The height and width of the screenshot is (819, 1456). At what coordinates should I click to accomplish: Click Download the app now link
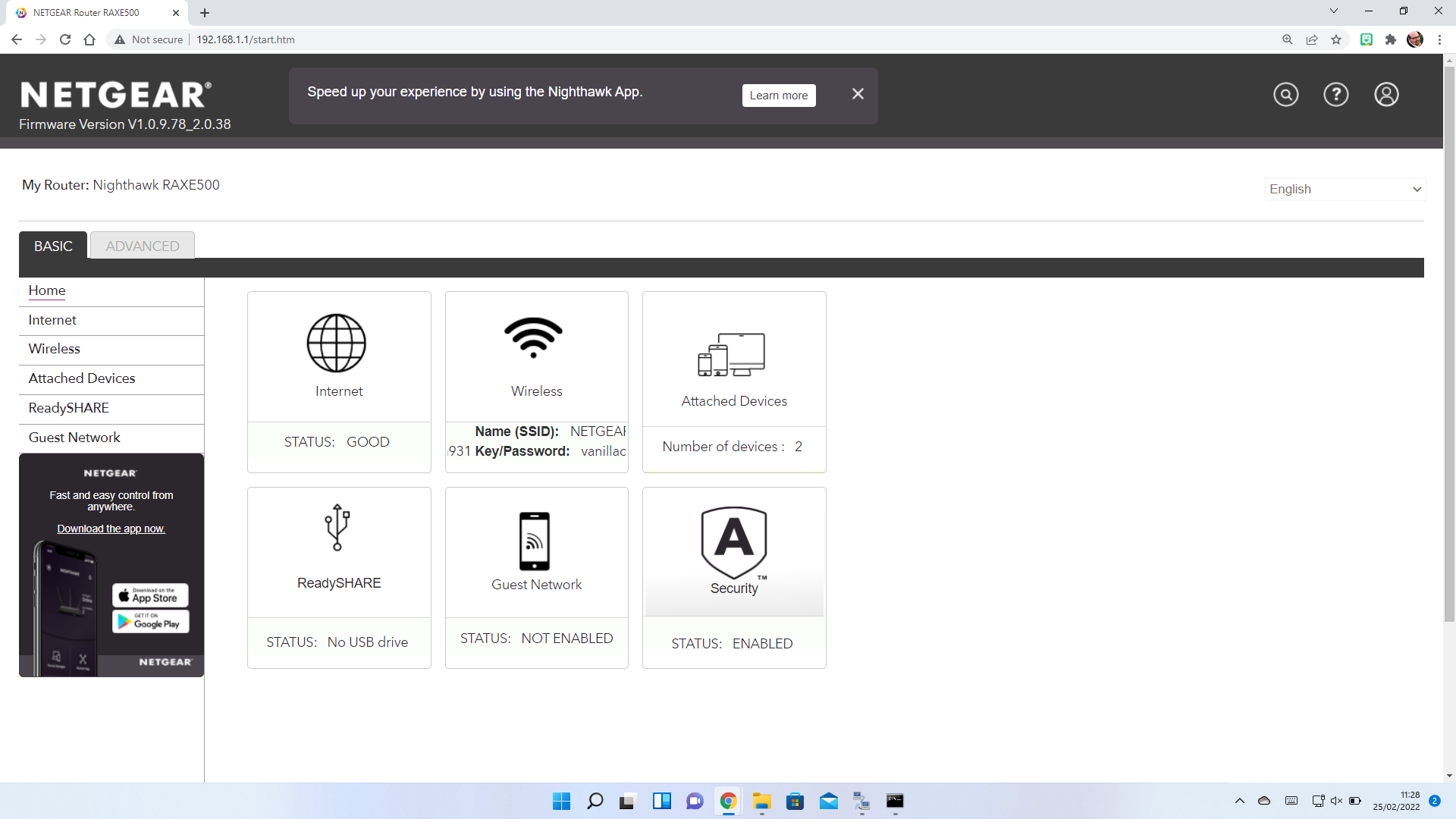coord(111,529)
